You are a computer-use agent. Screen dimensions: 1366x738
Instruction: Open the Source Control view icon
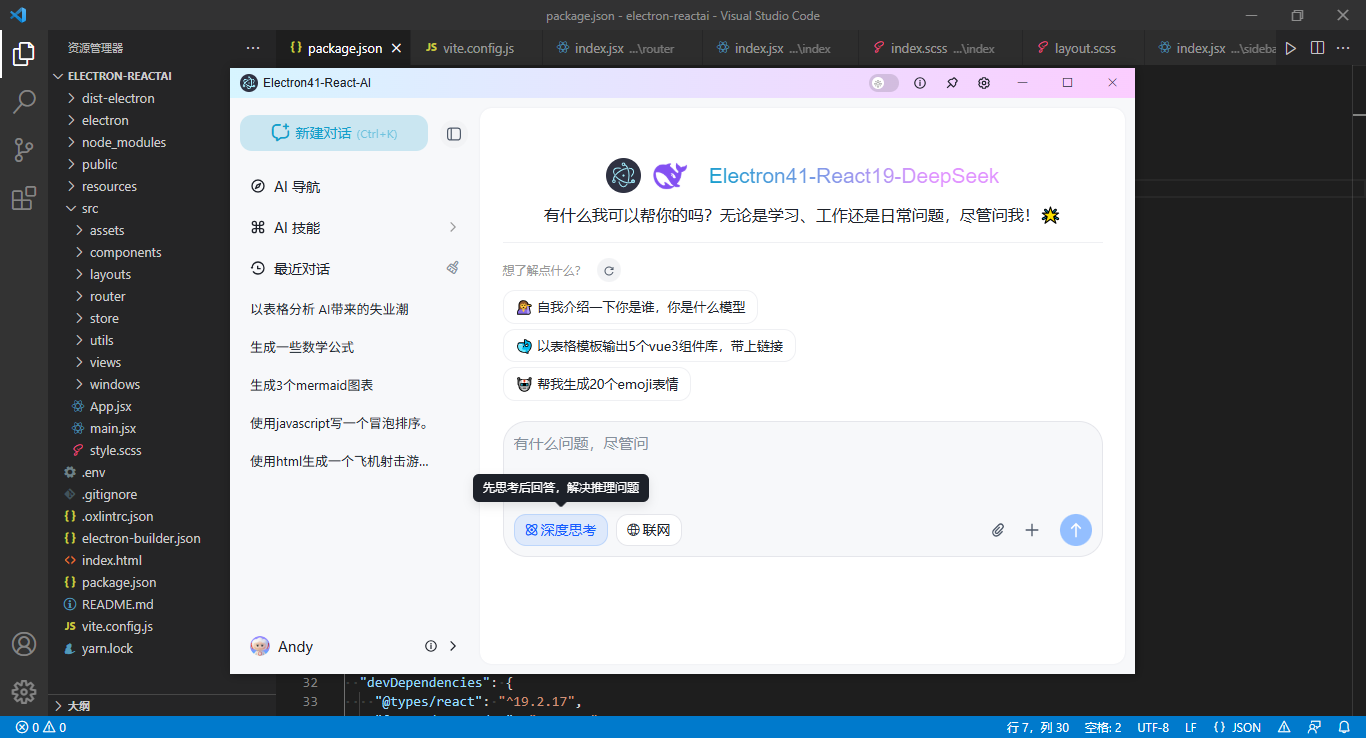(24, 150)
